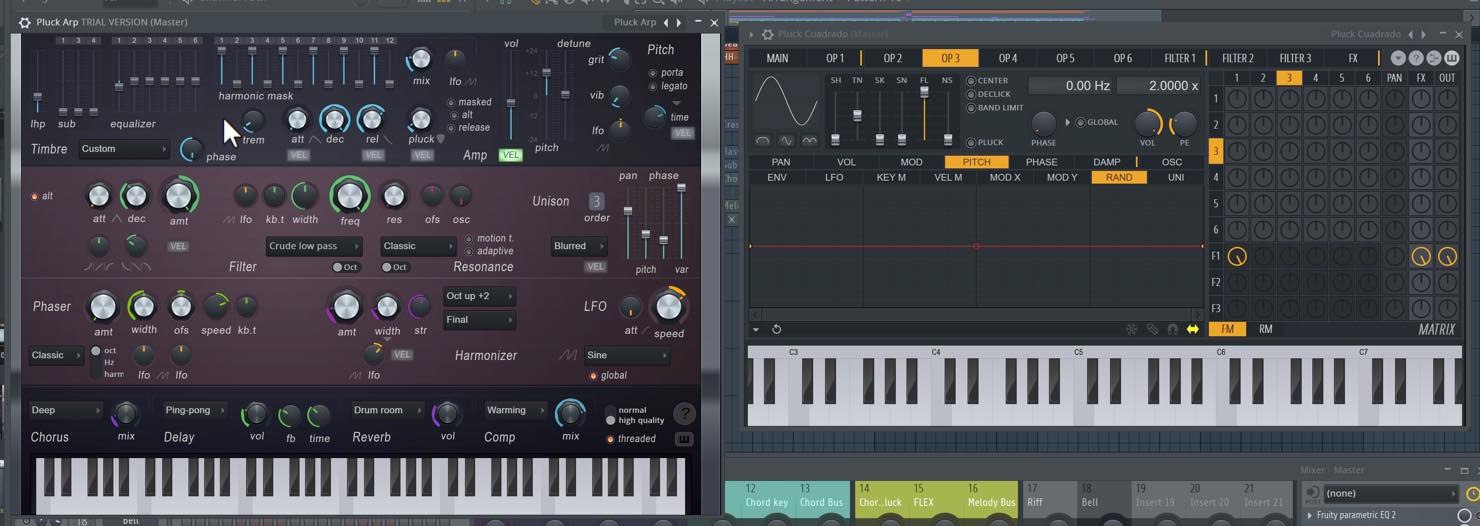The width and height of the screenshot is (1480, 526).
Task: Select next preset arrow in Pluck Arp title bar
Action: 679,22
